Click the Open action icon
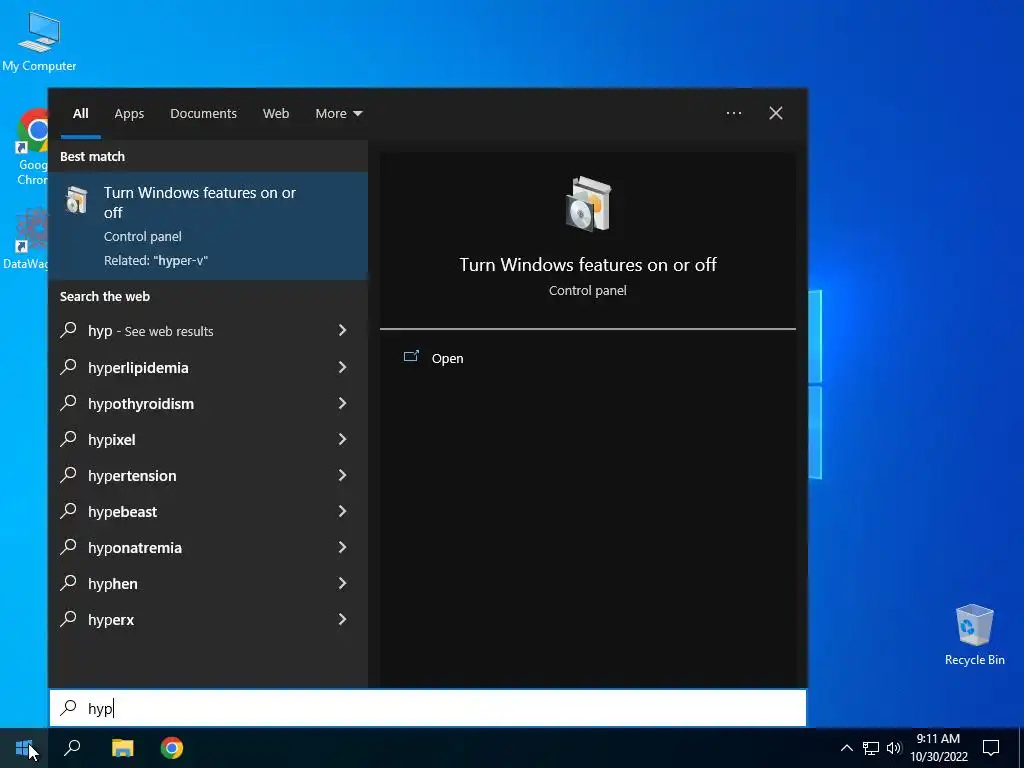Screen dimensions: 1024x768 click(411, 357)
